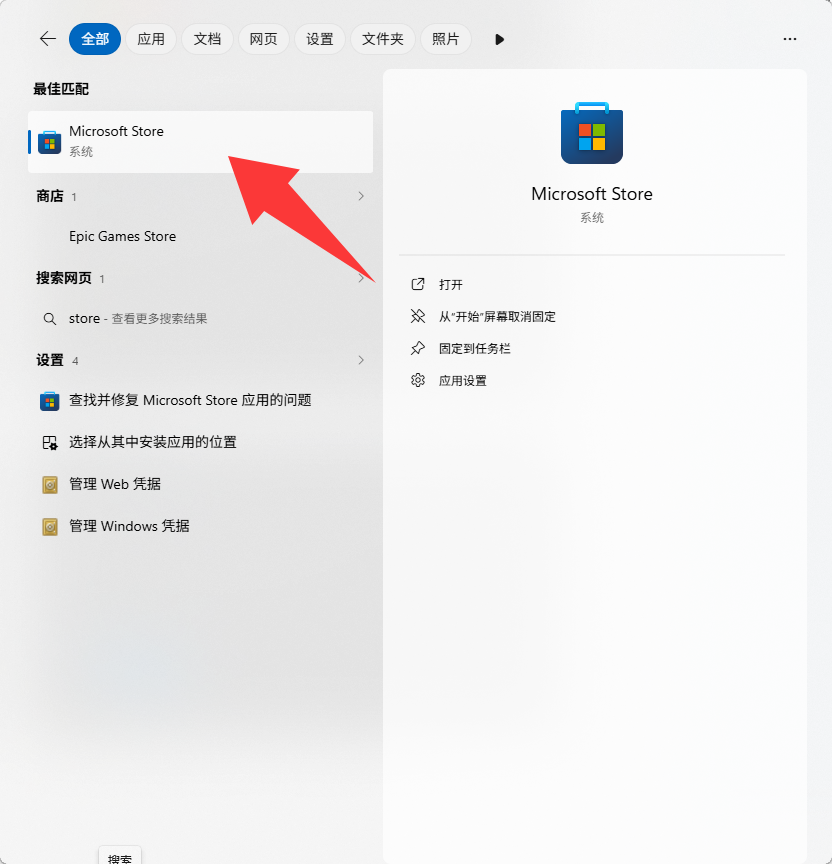
Task: Choose 固定到任务栏
Action: click(474, 349)
